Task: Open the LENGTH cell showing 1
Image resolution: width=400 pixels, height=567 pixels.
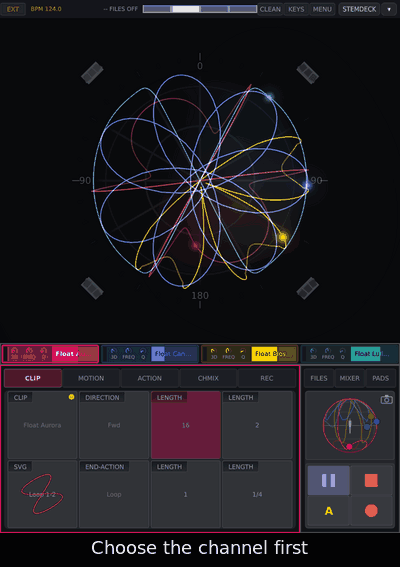Action: (186, 494)
